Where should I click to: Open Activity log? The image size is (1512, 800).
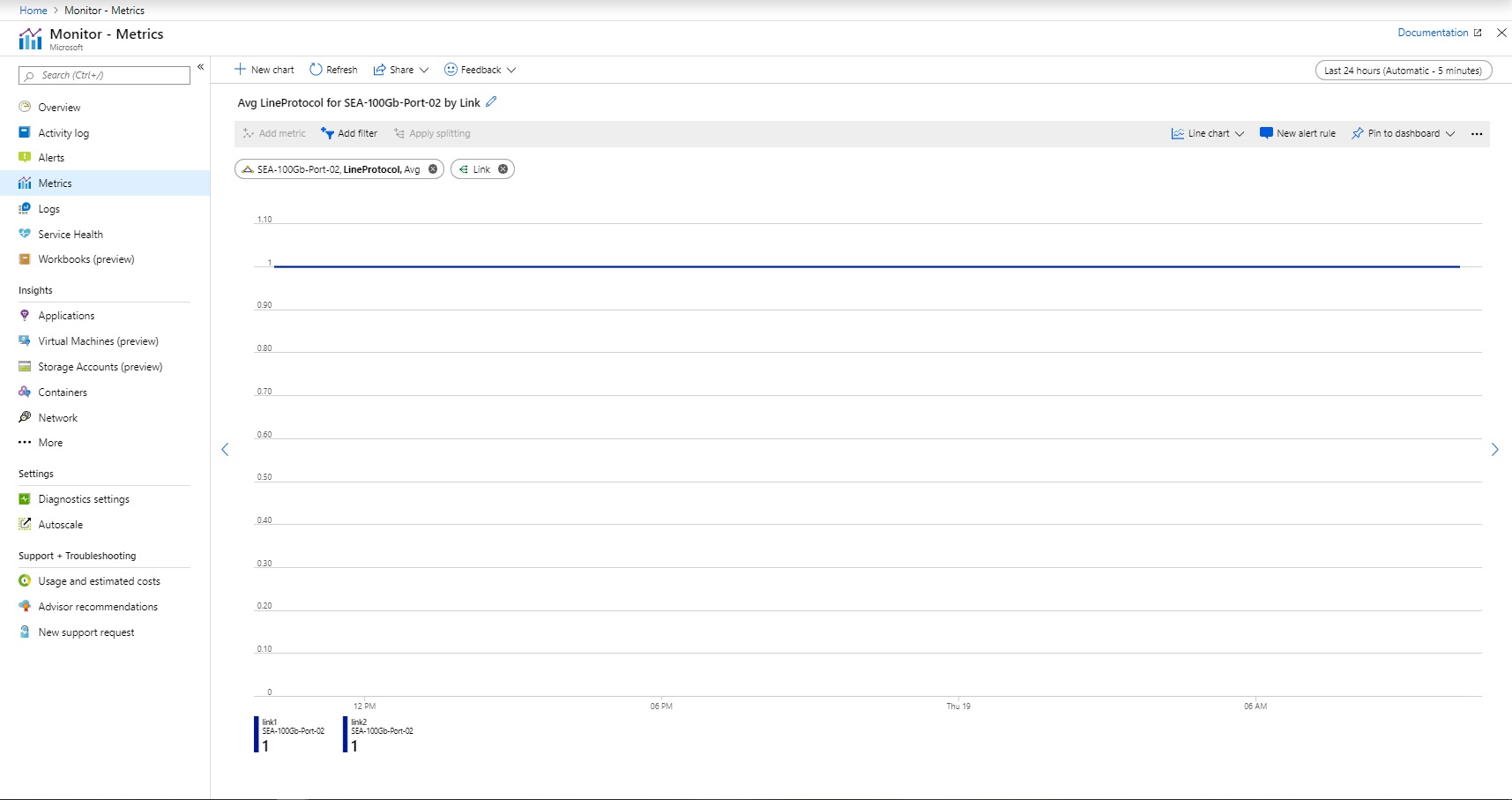[x=63, y=132]
